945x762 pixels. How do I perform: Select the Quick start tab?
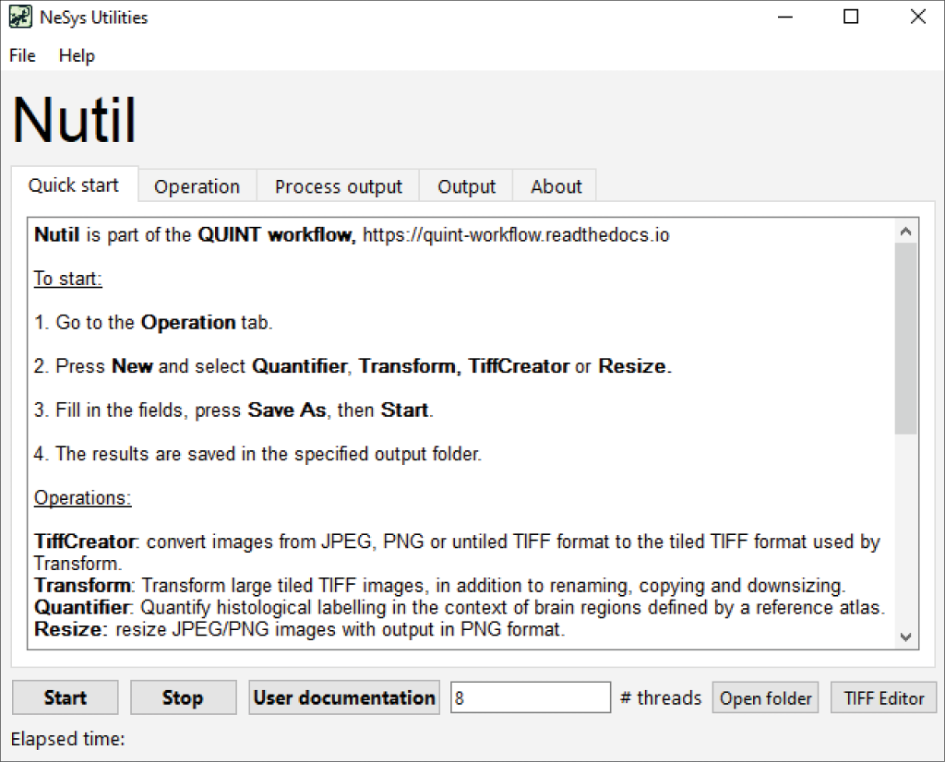(x=73, y=186)
